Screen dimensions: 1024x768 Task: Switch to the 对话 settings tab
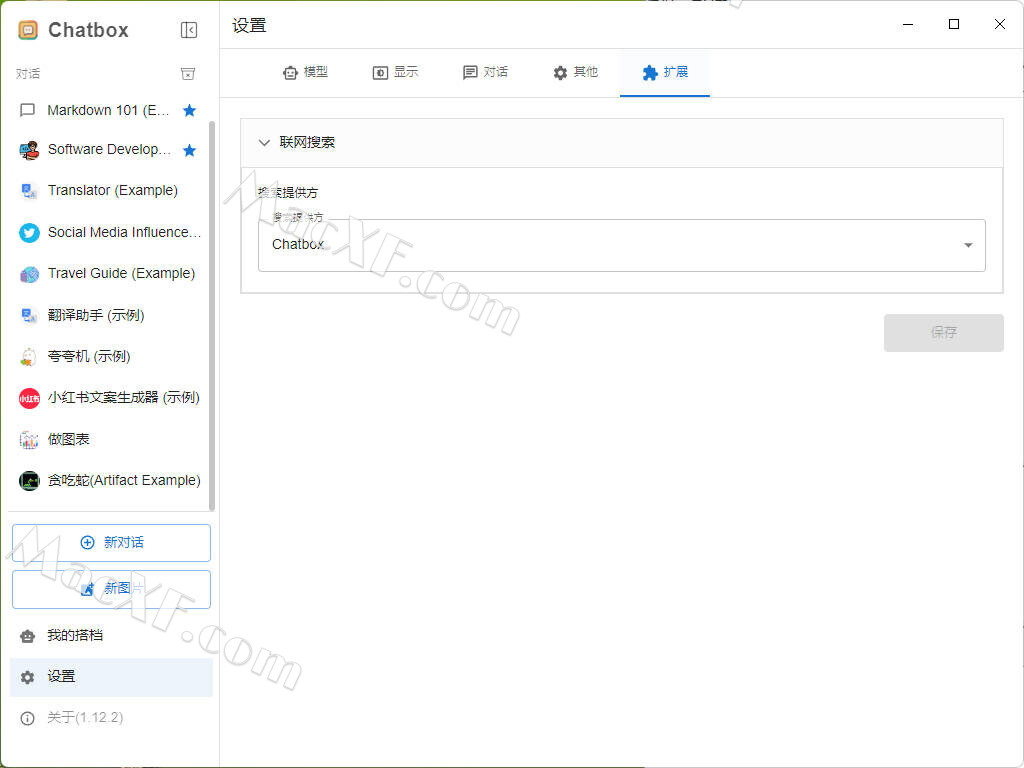485,72
